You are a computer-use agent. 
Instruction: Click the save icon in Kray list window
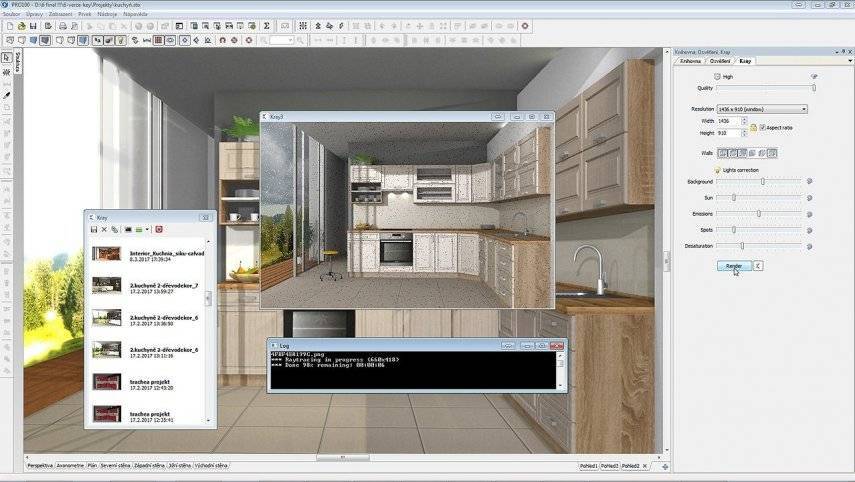click(x=94, y=230)
